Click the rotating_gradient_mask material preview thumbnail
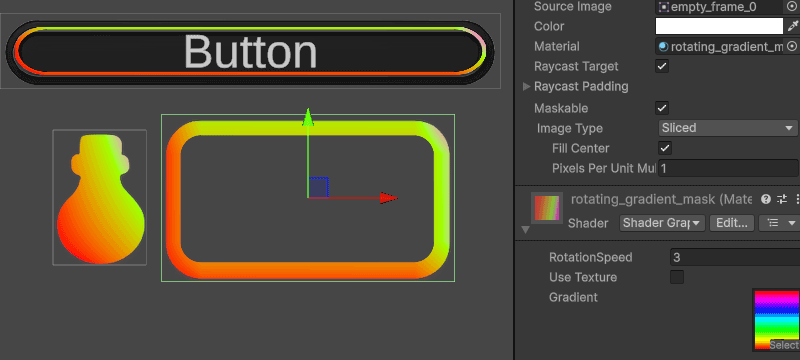The image size is (800, 360). point(547,208)
